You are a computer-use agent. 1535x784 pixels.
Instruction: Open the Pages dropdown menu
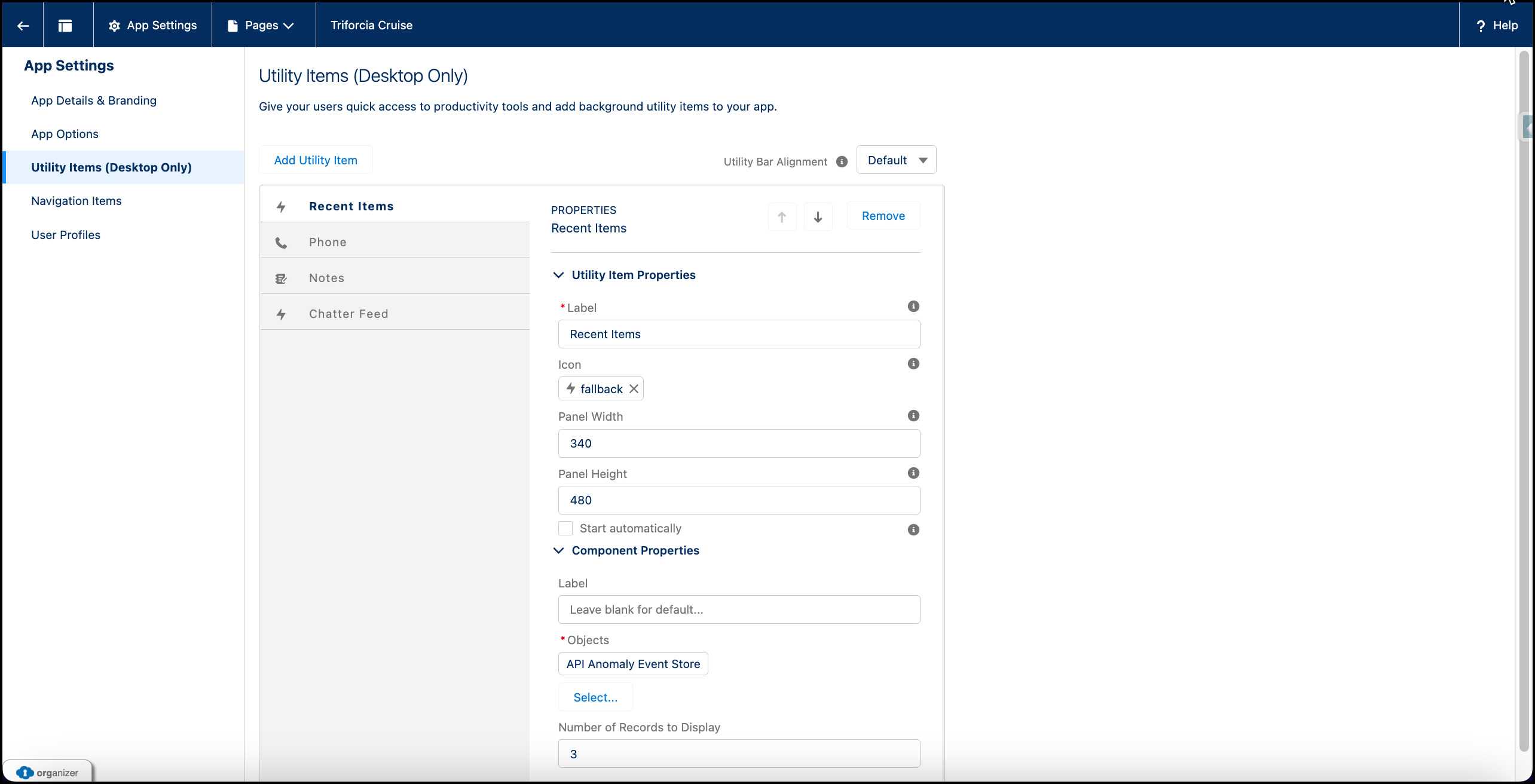[261, 26]
